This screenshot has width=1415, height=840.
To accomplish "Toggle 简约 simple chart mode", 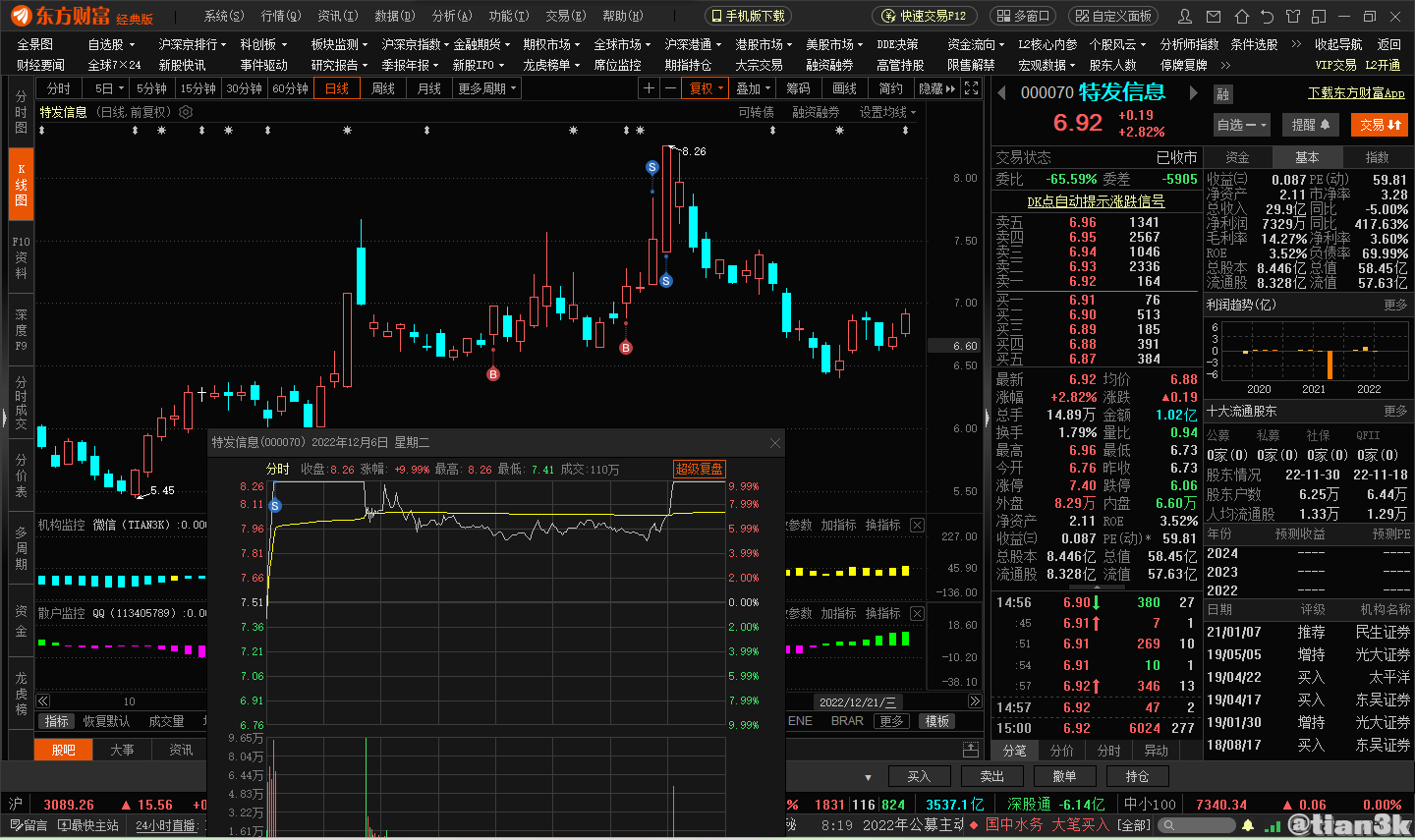I will point(891,88).
